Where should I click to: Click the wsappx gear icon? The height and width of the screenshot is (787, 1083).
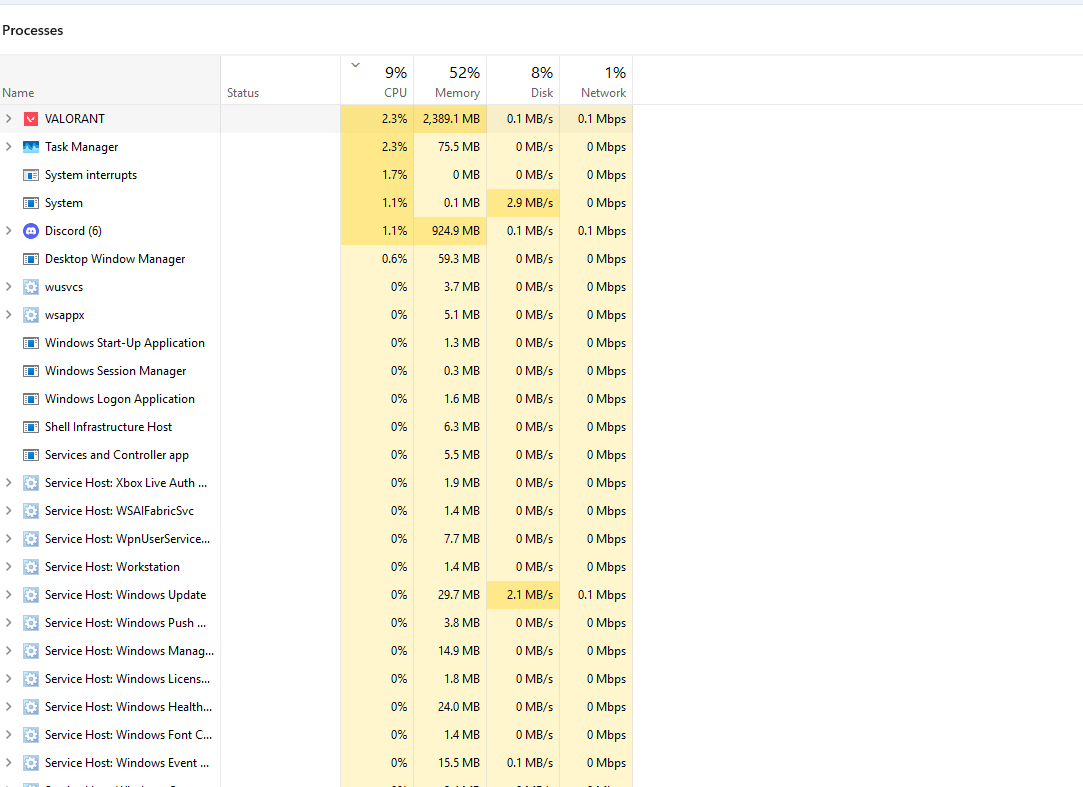pyautogui.click(x=30, y=315)
